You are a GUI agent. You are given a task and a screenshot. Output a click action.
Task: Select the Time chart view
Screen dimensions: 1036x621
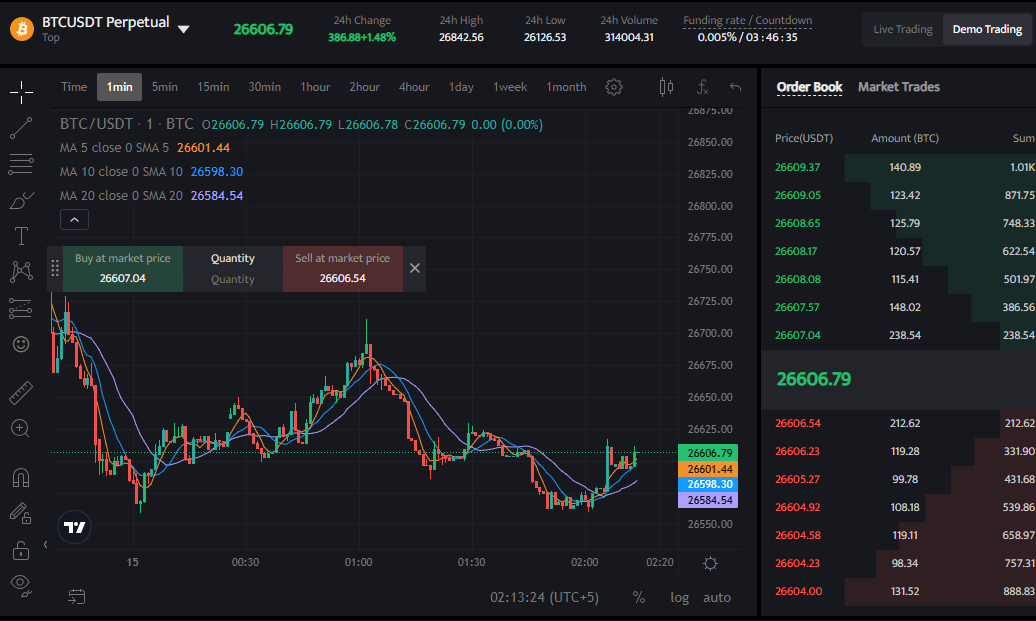tap(74, 87)
